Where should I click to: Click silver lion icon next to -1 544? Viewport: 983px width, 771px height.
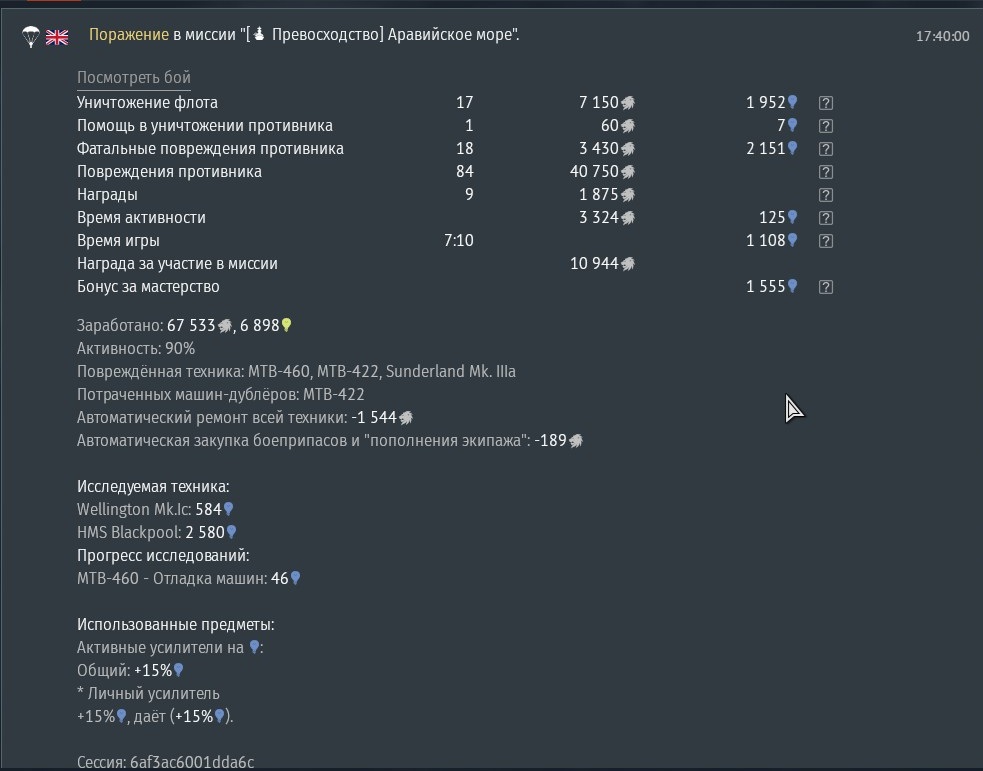[x=406, y=417]
